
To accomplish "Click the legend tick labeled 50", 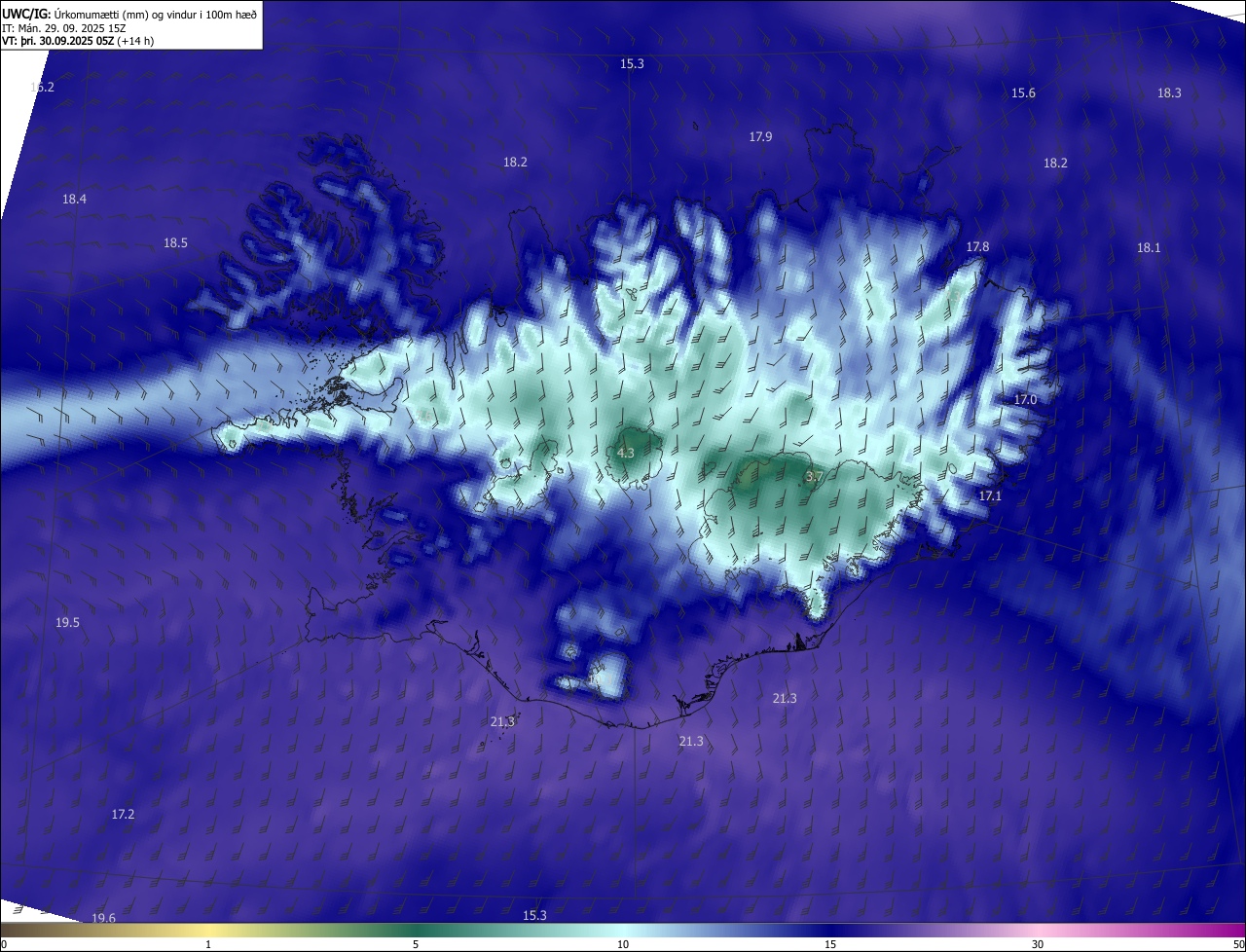I will [x=1238, y=944].
